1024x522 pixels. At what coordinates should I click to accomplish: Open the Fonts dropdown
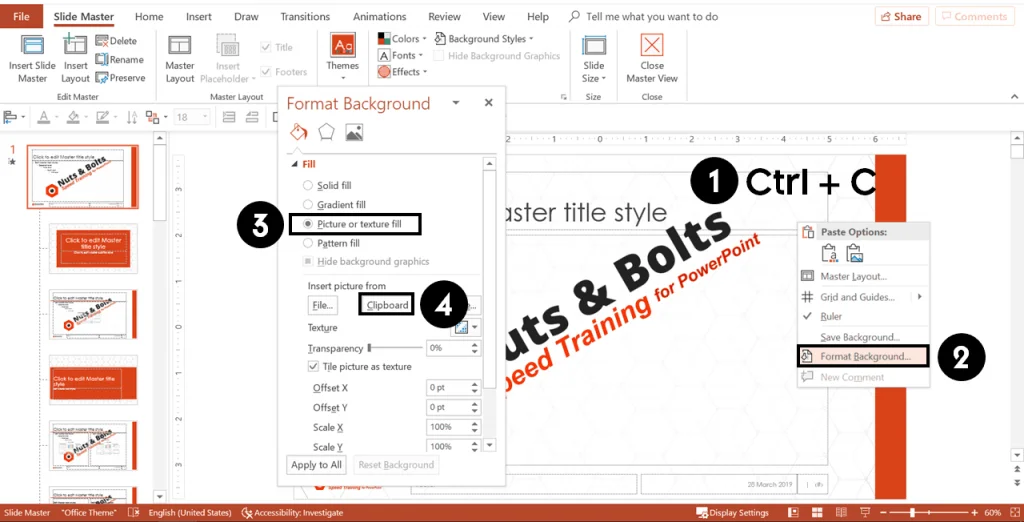[400, 56]
